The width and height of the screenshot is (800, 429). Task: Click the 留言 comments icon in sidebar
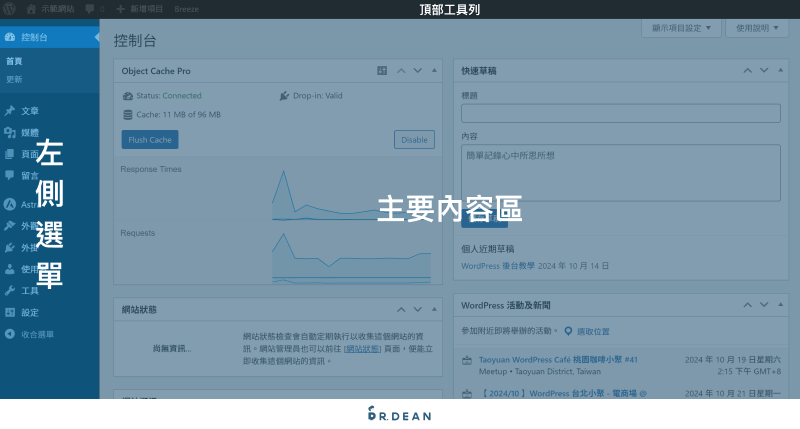coord(10,175)
